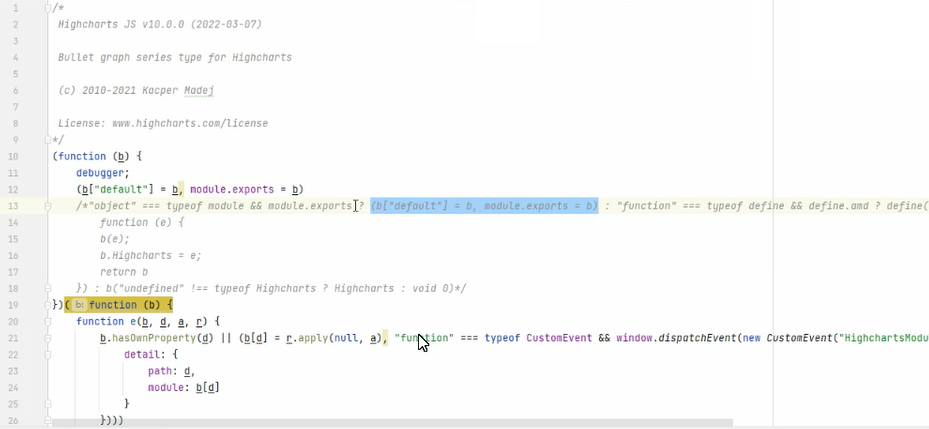Click the fold marker at line 19
The height and width of the screenshot is (429, 929).
point(47,304)
